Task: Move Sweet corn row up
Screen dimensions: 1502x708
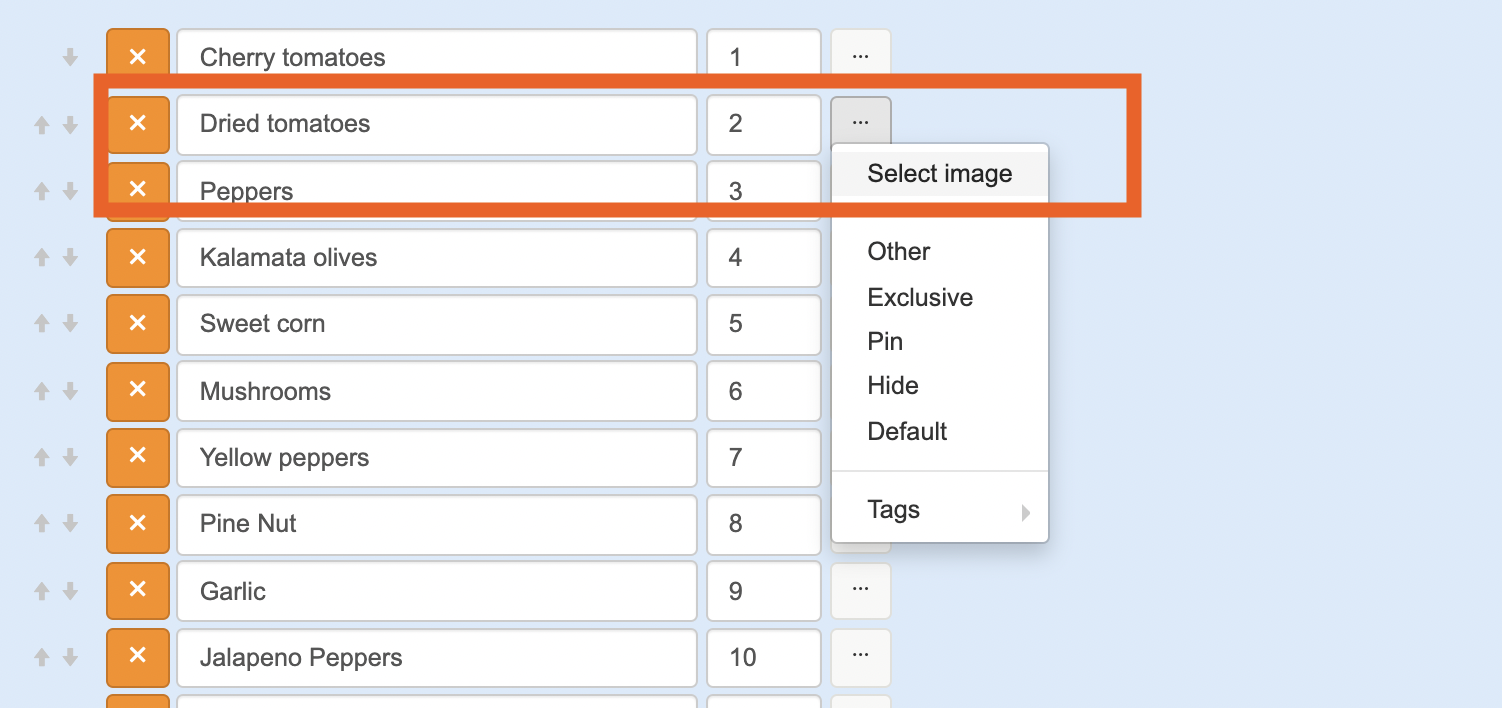Action: [x=42, y=324]
